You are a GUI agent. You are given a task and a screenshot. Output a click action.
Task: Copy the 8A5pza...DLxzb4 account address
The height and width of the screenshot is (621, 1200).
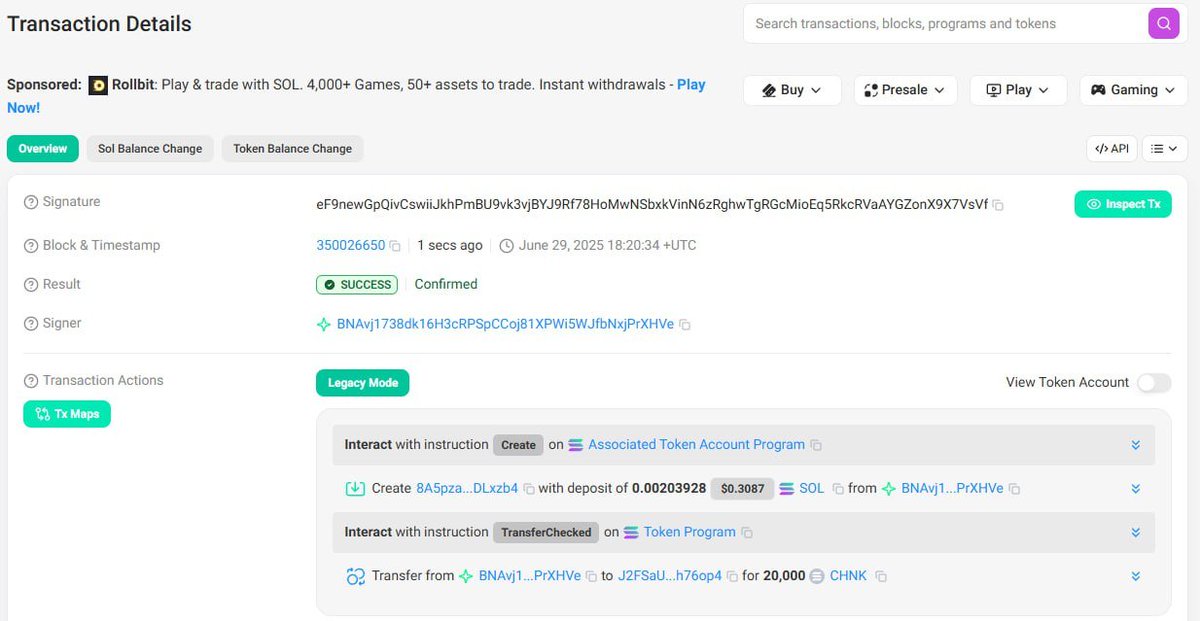[x=529, y=489]
